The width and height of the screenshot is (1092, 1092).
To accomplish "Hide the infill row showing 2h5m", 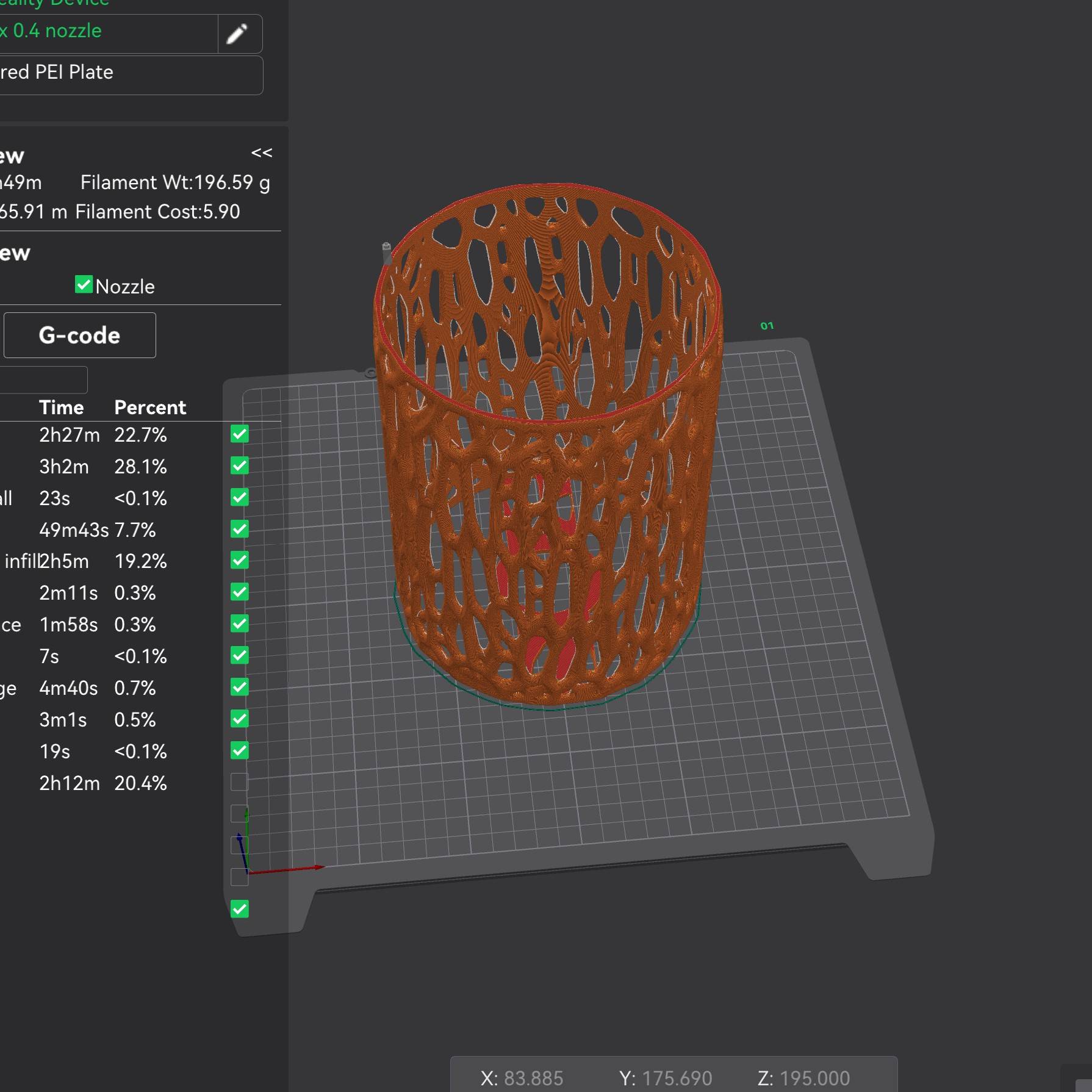I will point(240,561).
